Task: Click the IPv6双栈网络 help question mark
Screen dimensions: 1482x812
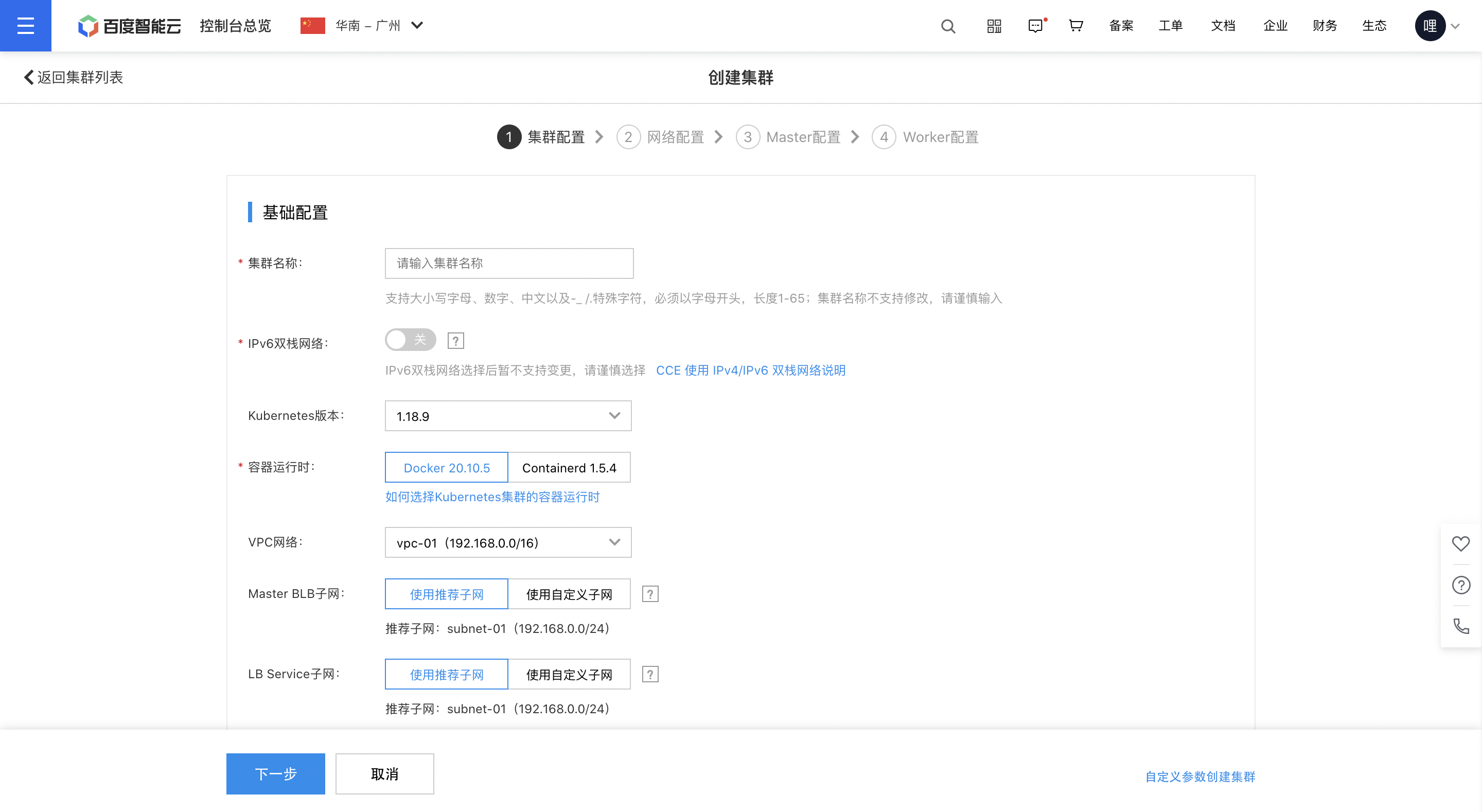Action: (455, 341)
